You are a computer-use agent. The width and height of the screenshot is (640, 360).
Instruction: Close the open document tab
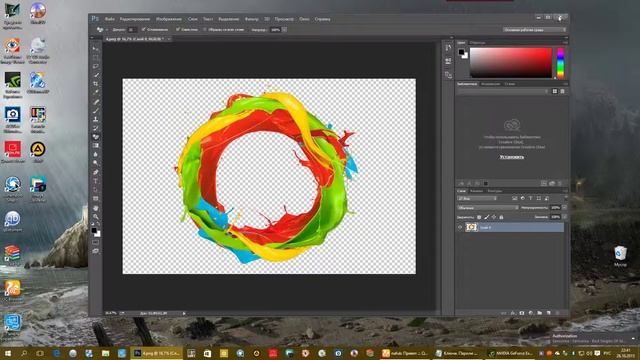(x=169, y=39)
